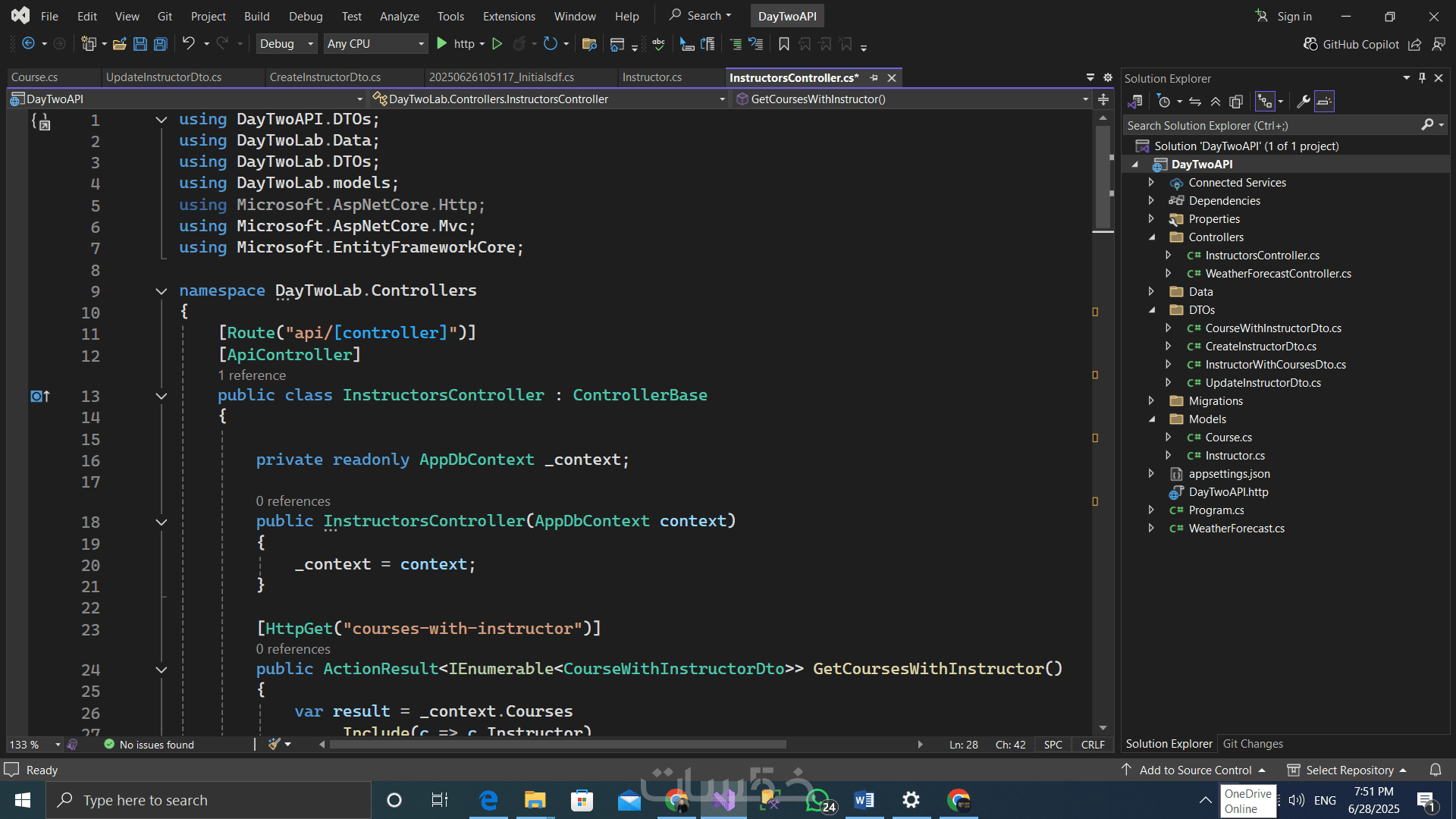
Task: Click the Undo arrow icon
Action: [x=188, y=44]
